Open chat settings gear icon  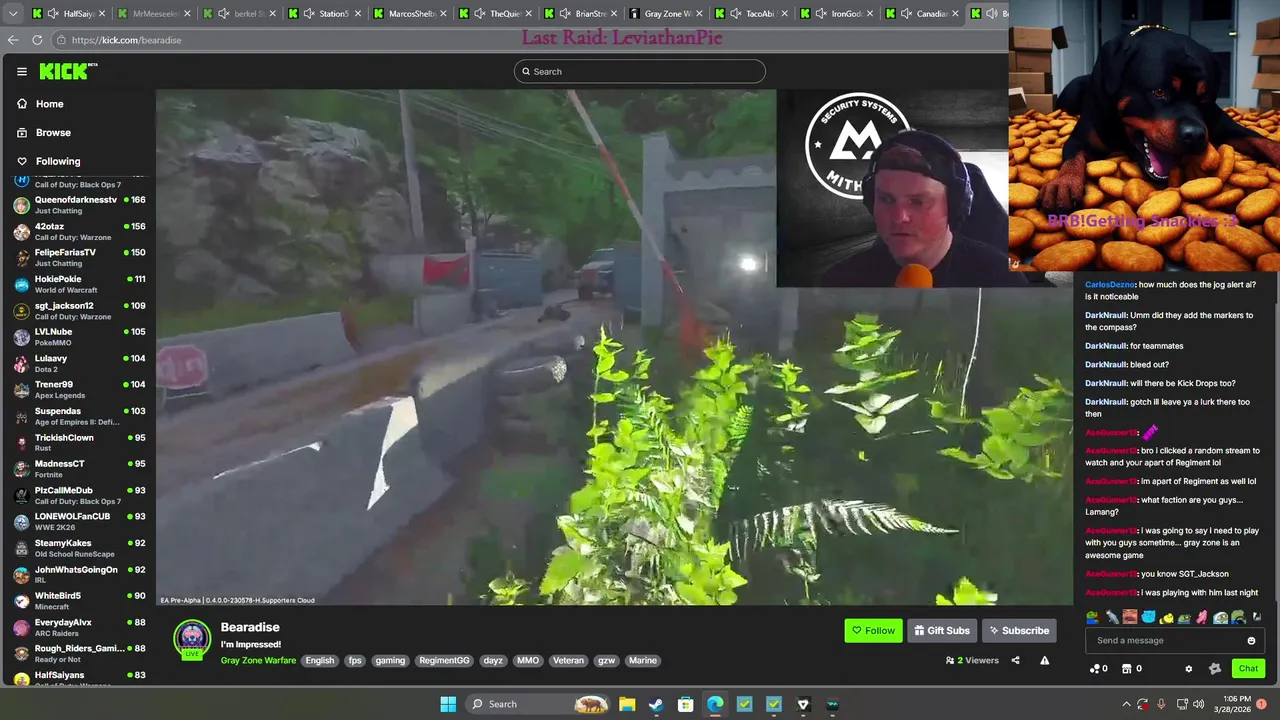(1189, 669)
